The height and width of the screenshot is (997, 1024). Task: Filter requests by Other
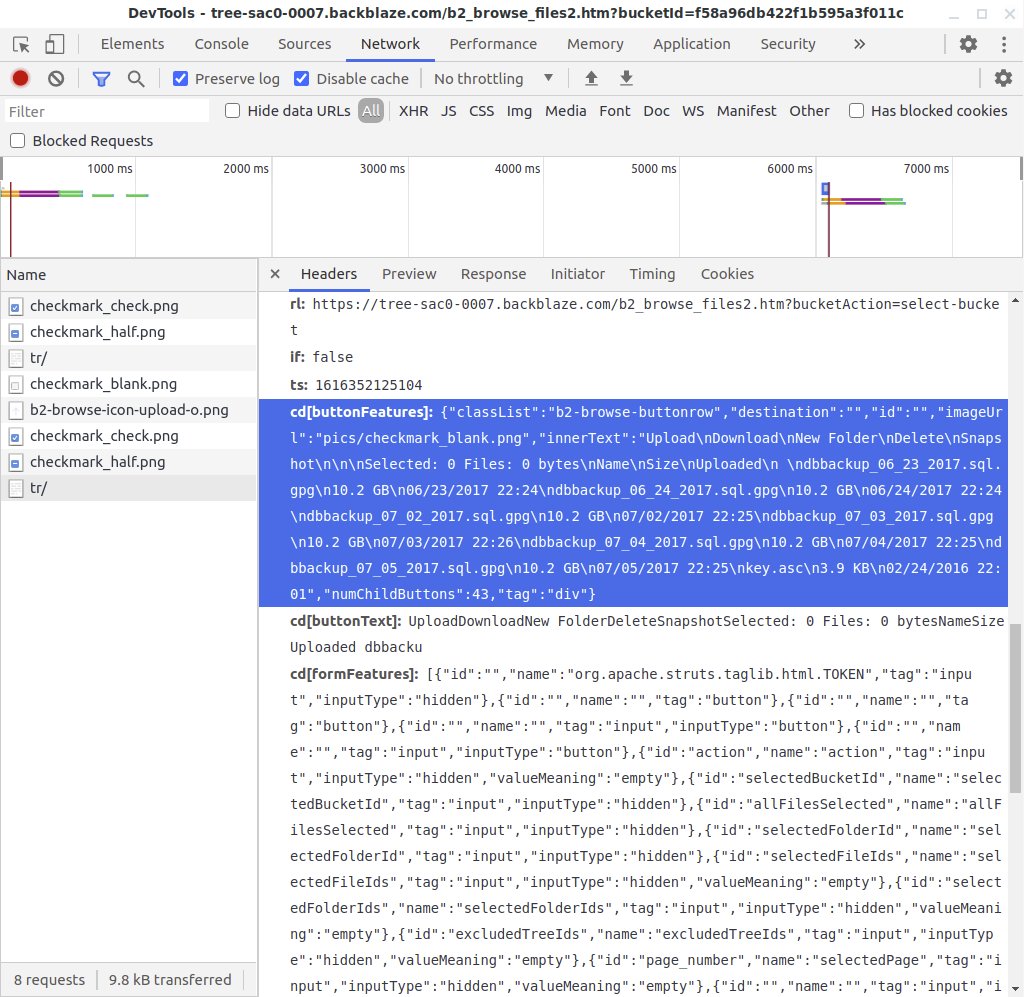point(809,111)
